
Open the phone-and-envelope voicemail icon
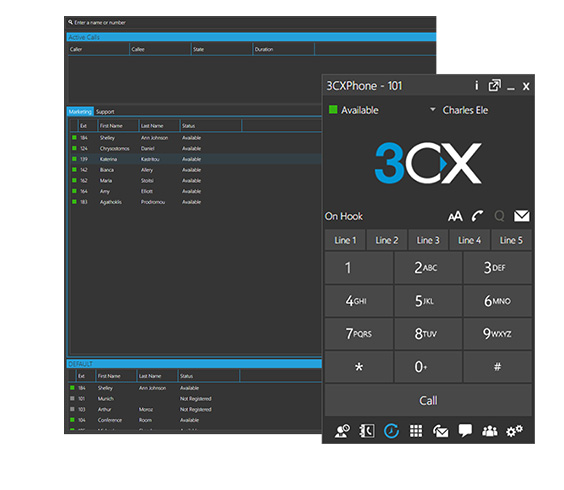click(441, 431)
